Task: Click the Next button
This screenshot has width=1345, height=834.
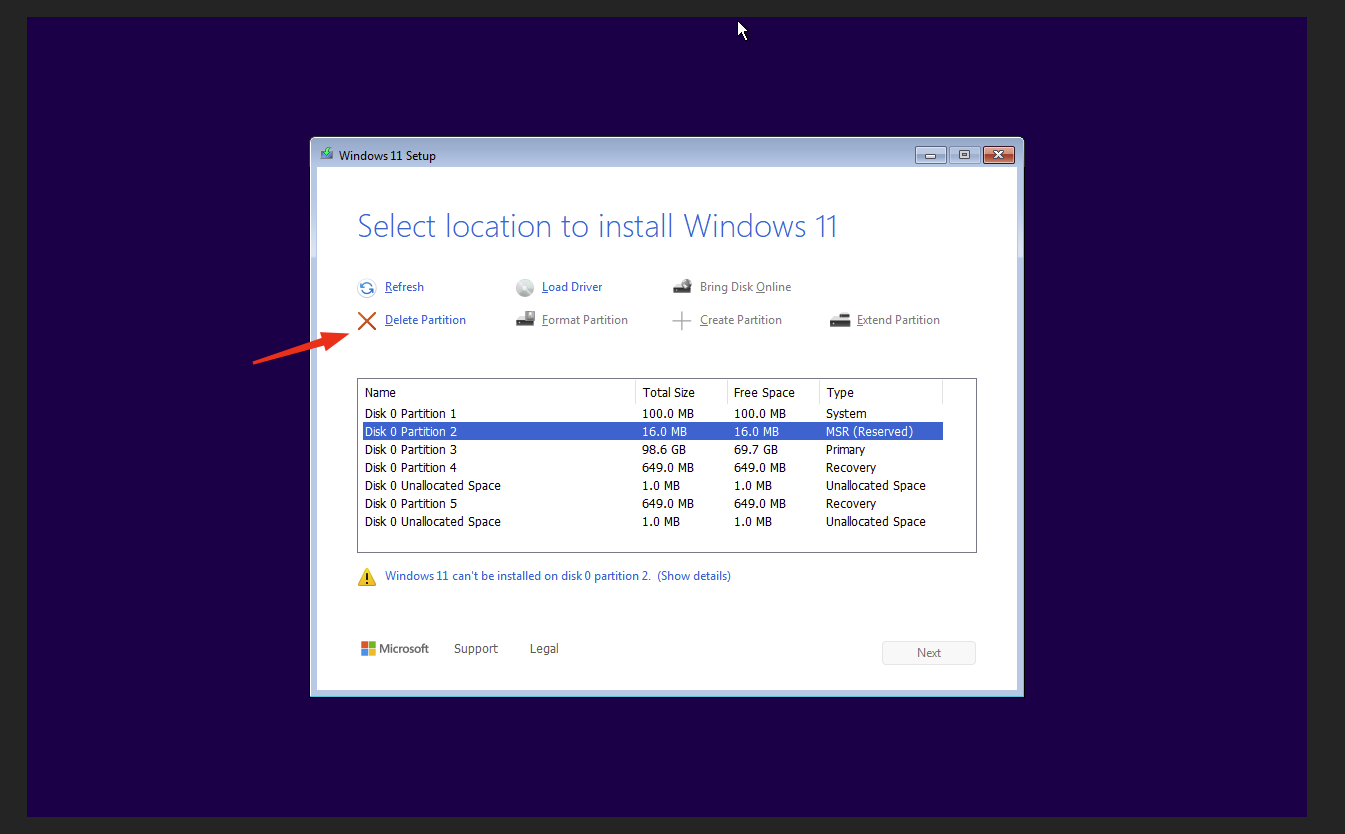Action: [928, 652]
